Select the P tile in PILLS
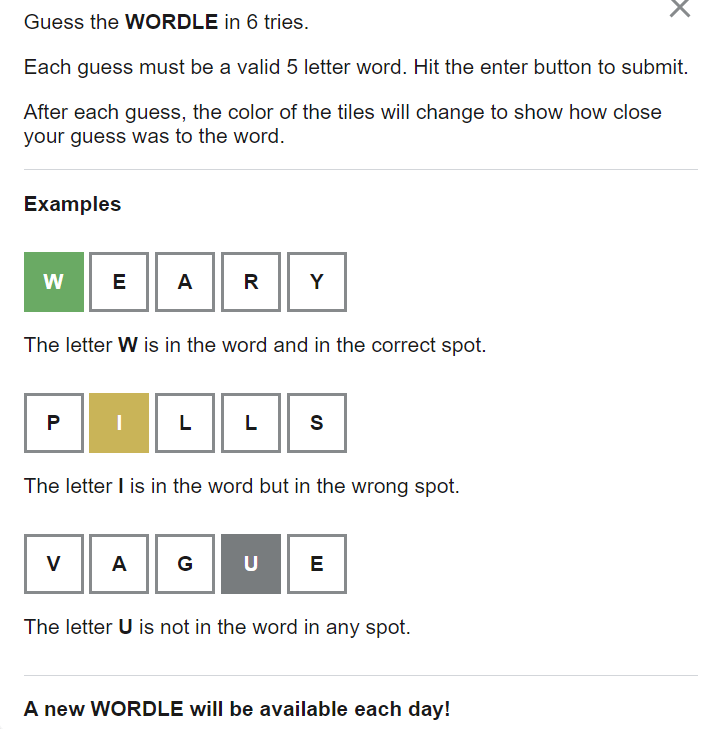Image resolution: width=715 pixels, height=729 pixels. coord(53,423)
